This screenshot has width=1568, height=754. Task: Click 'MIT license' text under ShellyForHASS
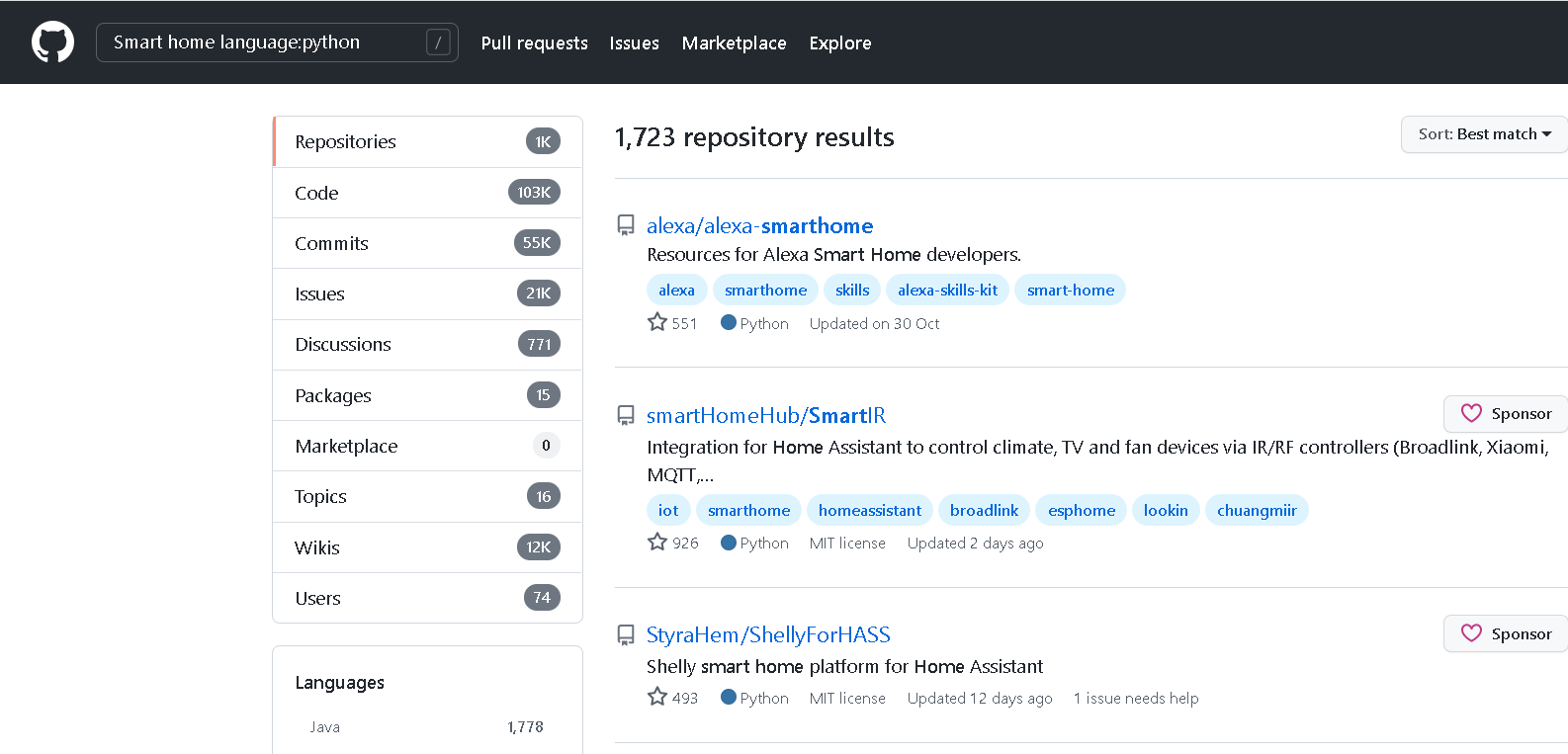(x=847, y=699)
